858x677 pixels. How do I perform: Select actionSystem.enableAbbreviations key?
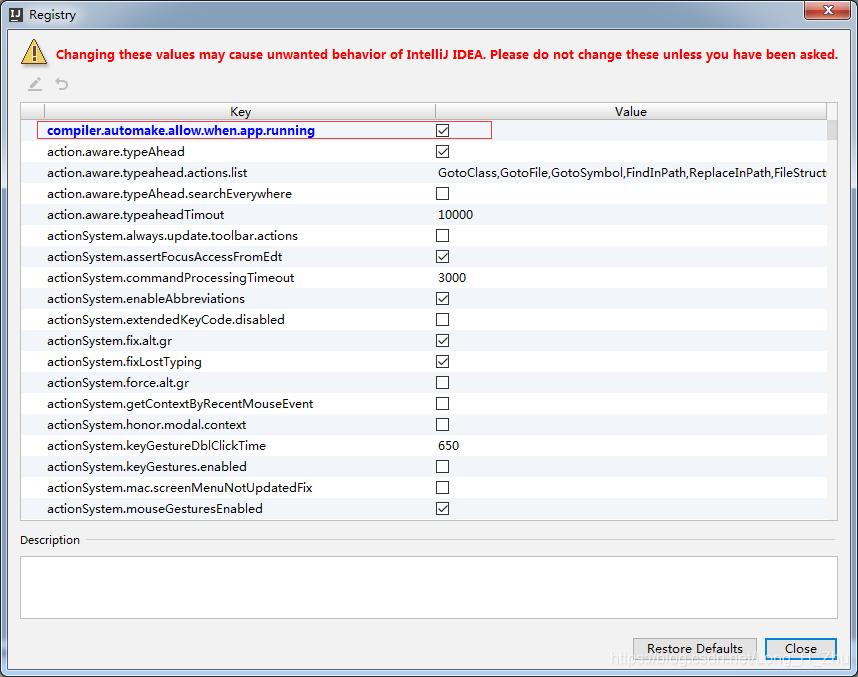pyautogui.click(x=146, y=298)
